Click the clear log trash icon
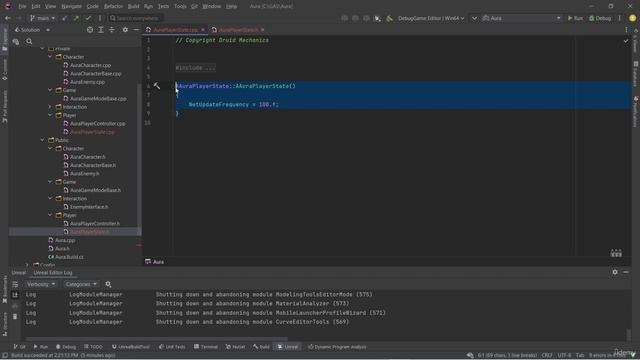The image size is (640, 360). point(15,316)
